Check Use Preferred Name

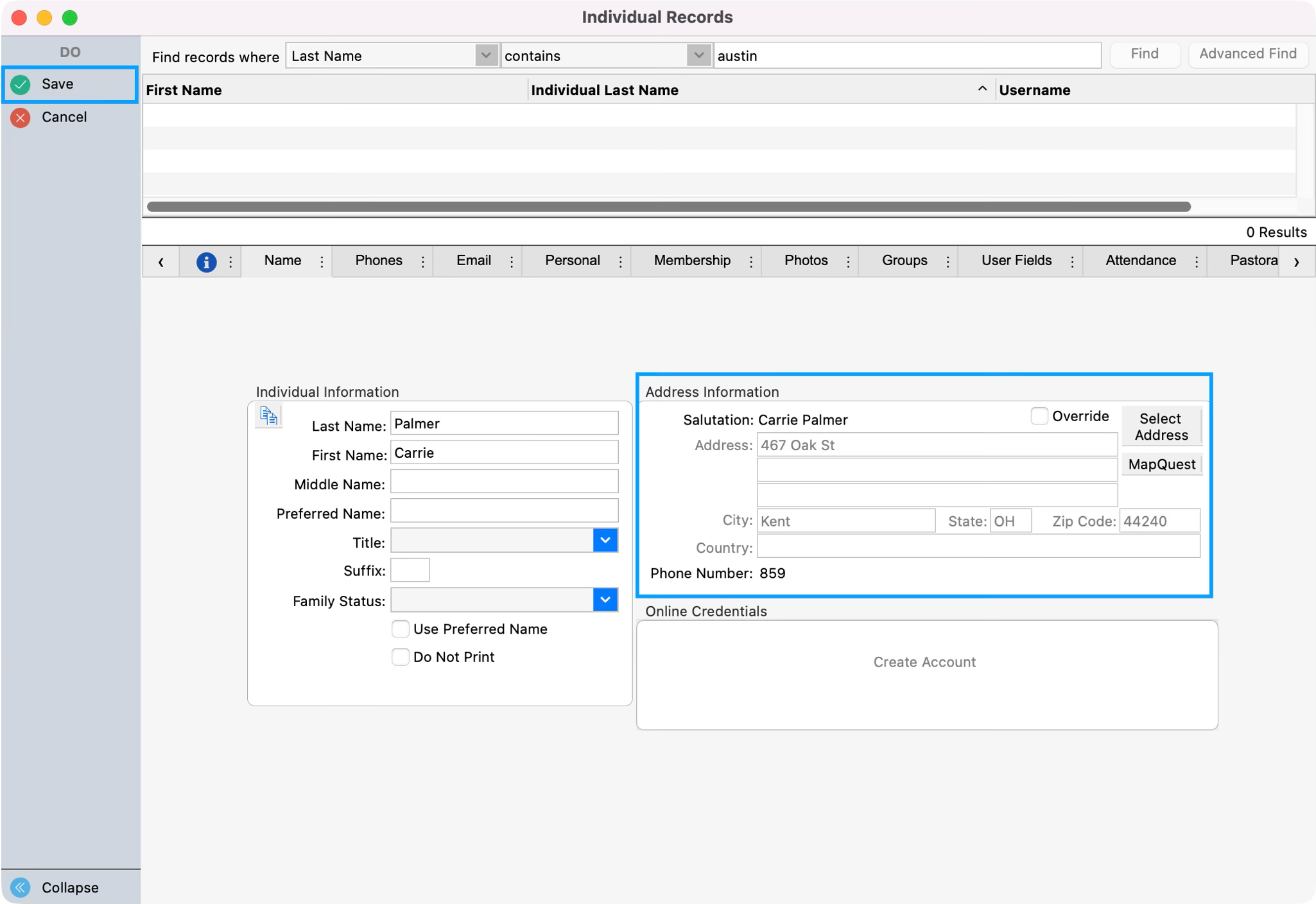click(x=400, y=629)
